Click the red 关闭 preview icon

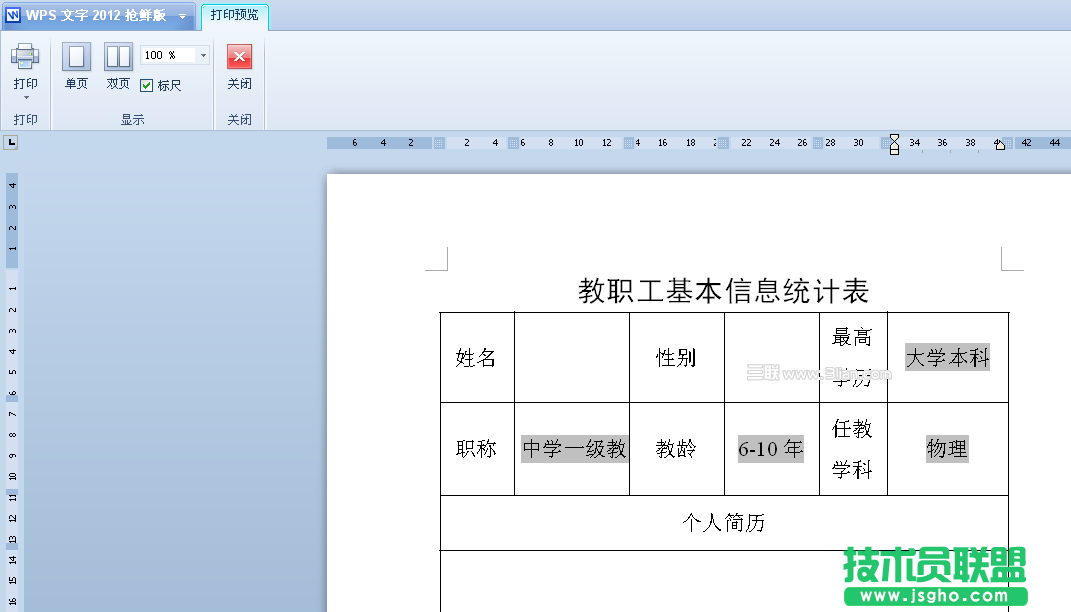[x=239, y=57]
